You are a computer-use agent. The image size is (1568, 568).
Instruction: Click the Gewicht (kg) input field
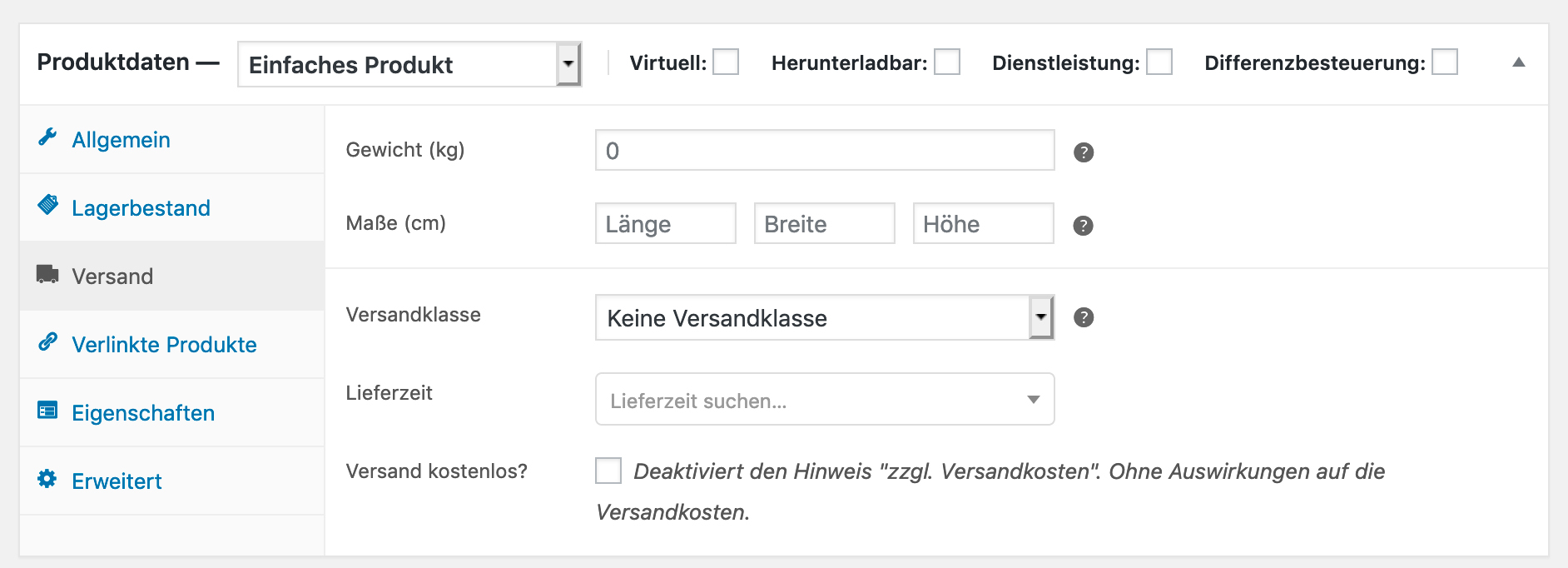pos(825,150)
